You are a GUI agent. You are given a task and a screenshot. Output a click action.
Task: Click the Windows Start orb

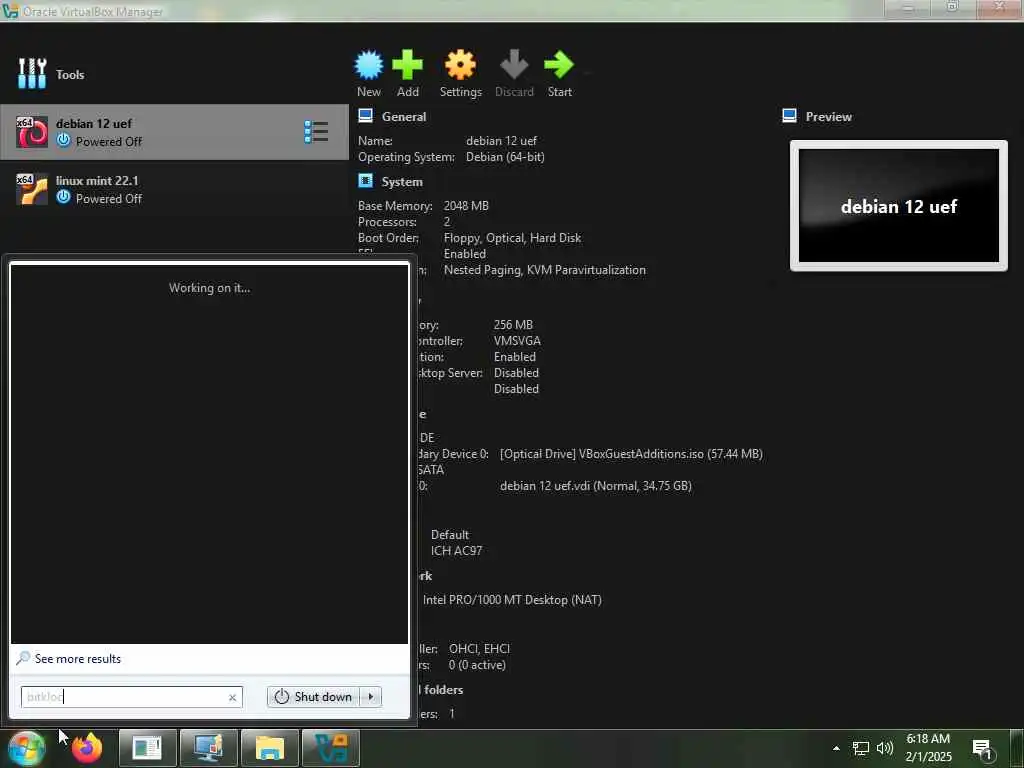click(26, 748)
